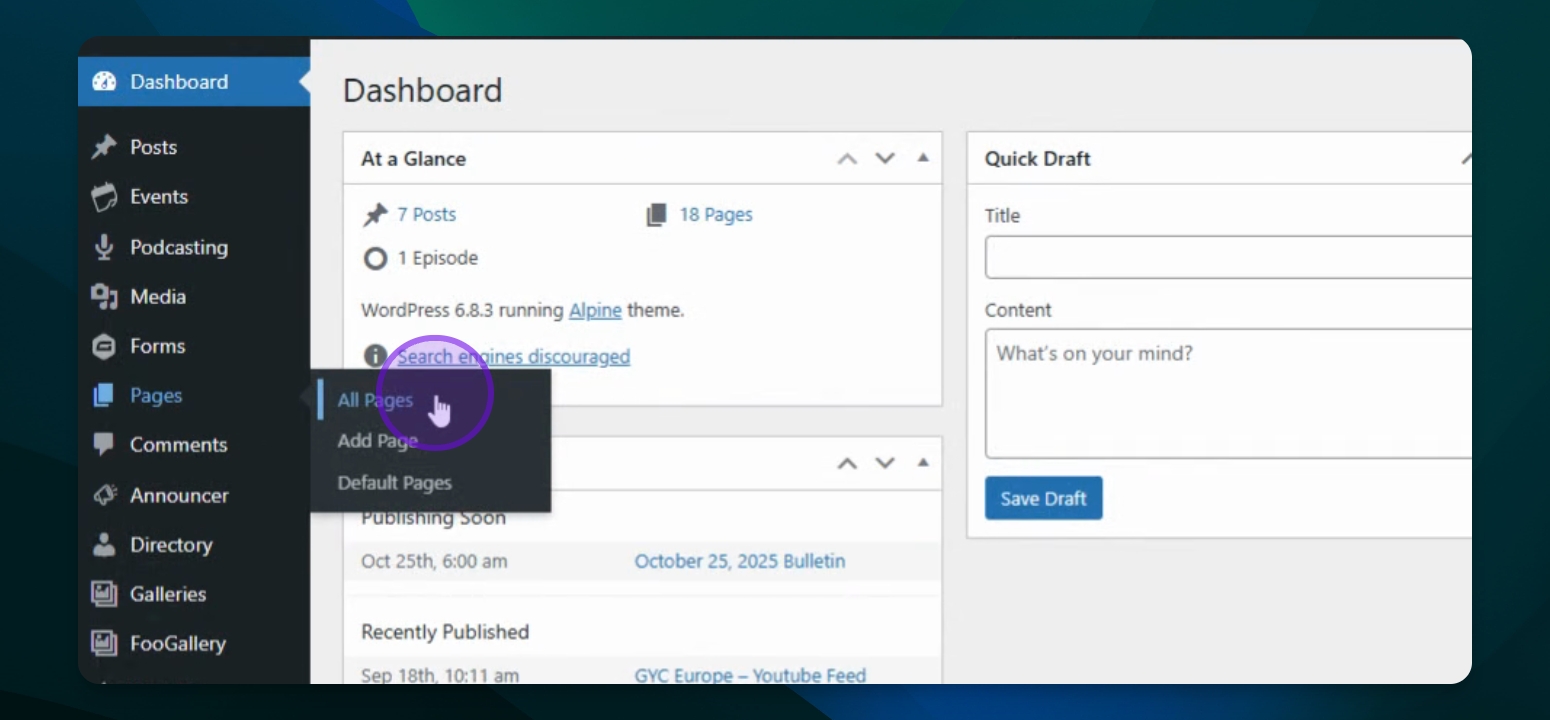Click the info icon beside Search engines discouraged
The height and width of the screenshot is (720, 1550).
pyautogui.click(x=375, y=356)
